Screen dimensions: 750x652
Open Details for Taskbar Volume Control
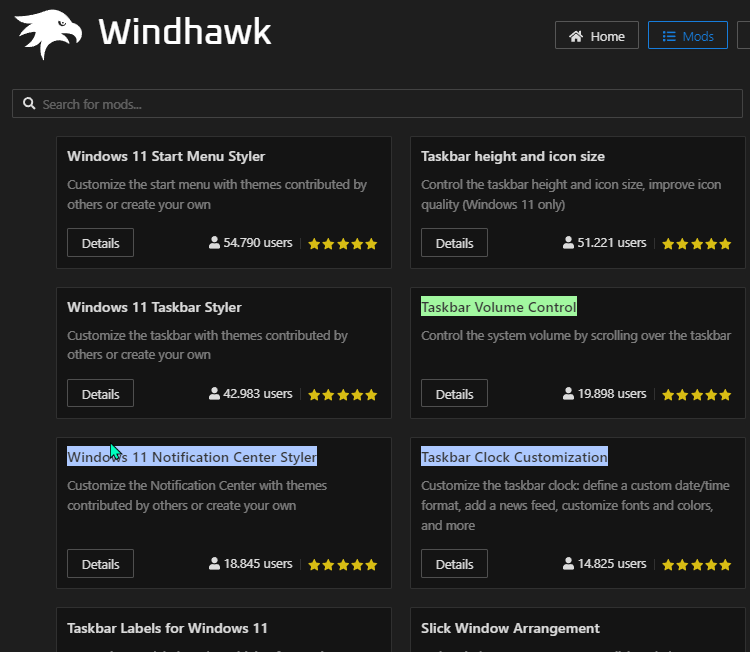tap(454, 394)
